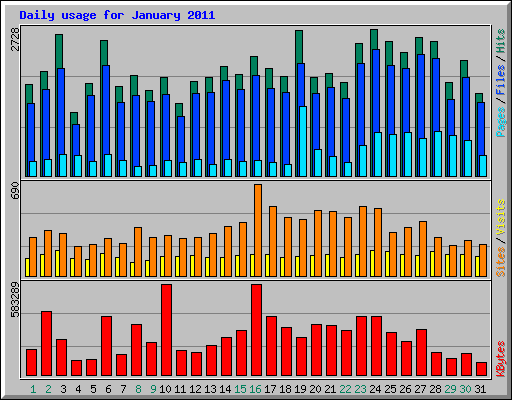Select the orange visits bar for day 1
This screenshot has width=512, height=400.
pos(33,257)
